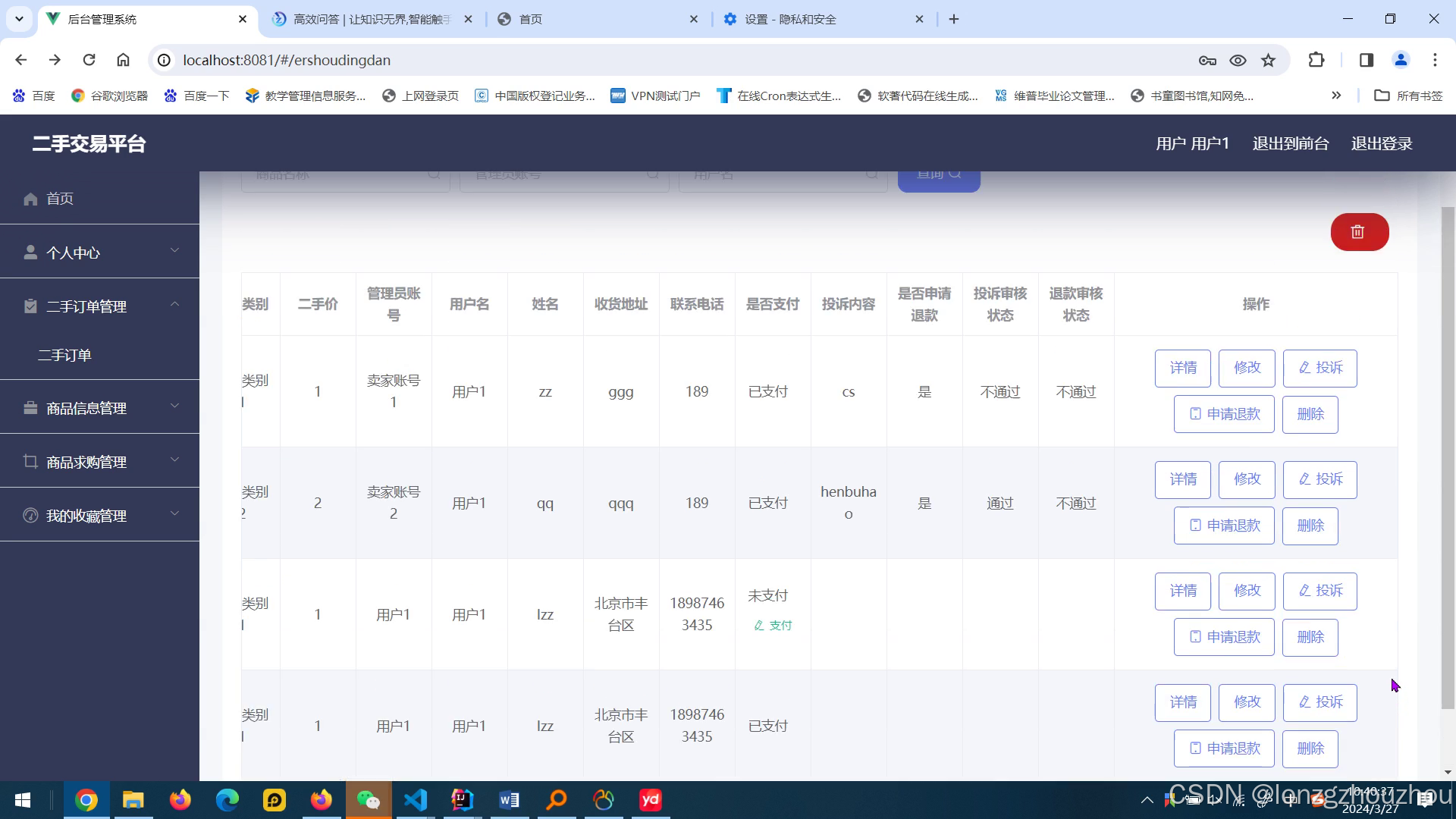1456x819 pixels.
Task: Click the page vertical scrollbar
Action: 1447,455
